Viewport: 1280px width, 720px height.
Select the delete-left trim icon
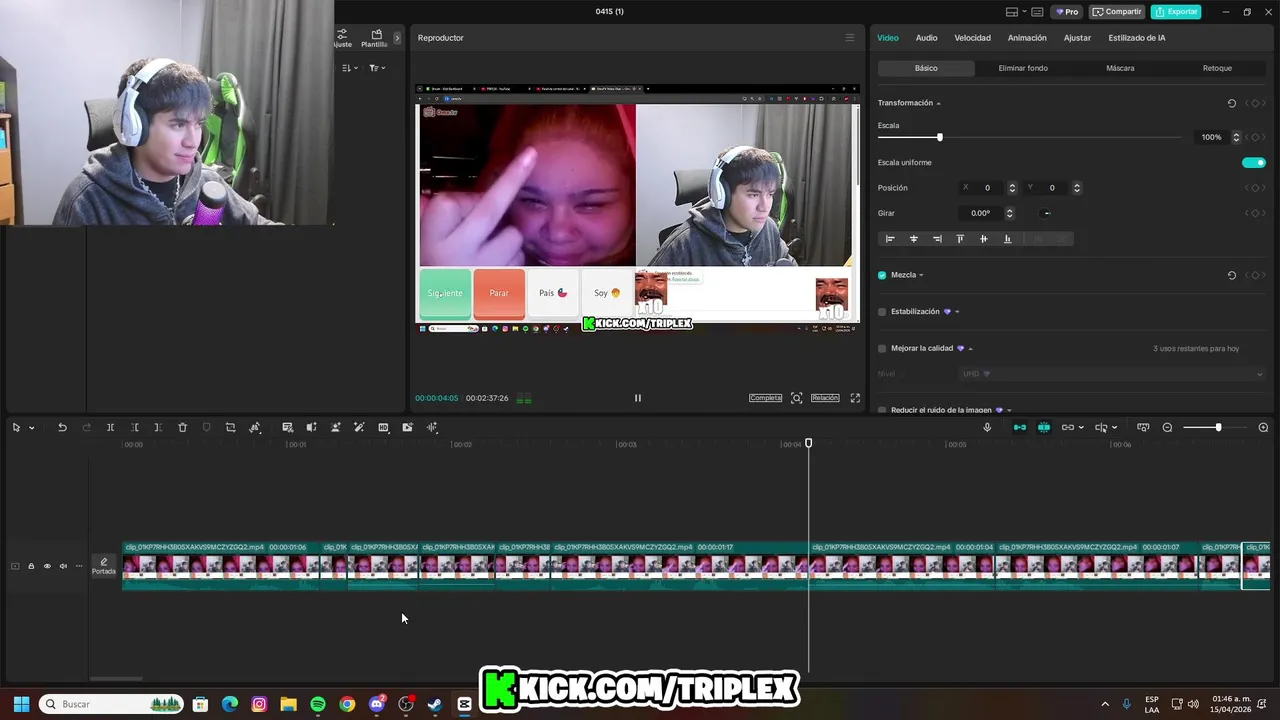pos(135,427)
